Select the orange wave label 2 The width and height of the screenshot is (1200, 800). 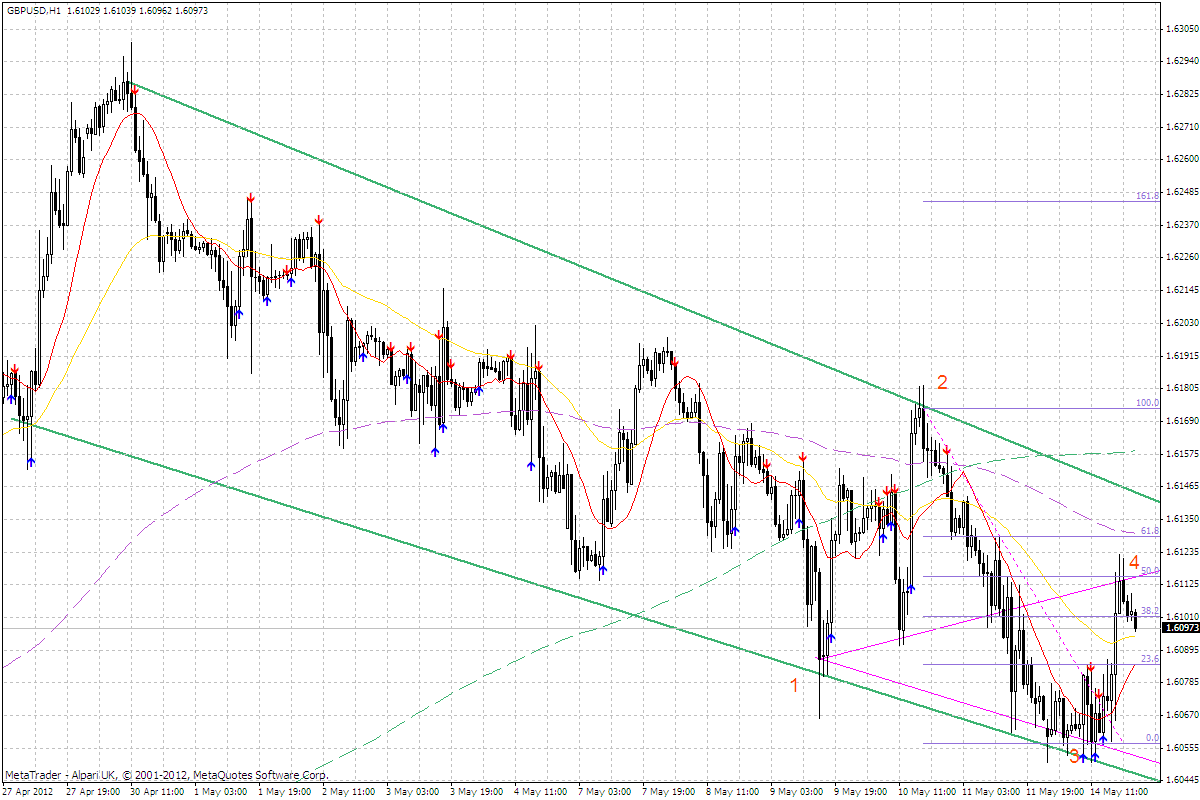(x=941, y=381)
